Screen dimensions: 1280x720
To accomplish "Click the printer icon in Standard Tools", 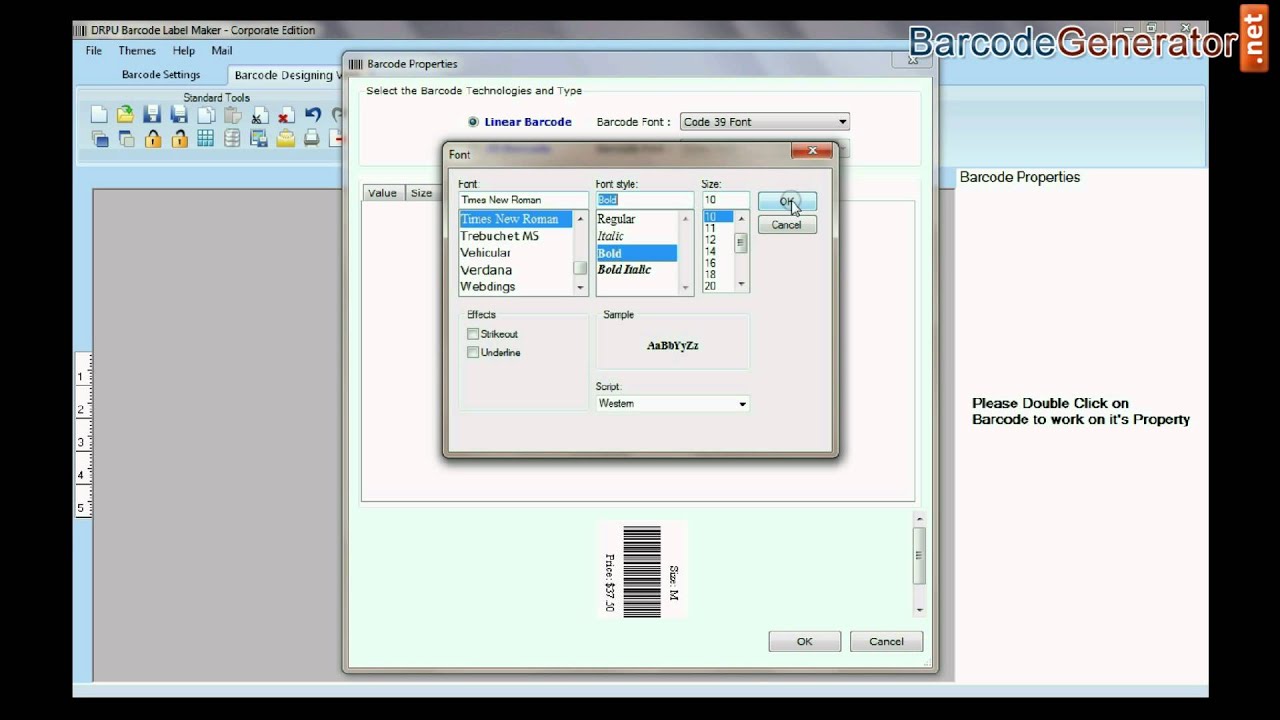I will (x=312, y=139).
